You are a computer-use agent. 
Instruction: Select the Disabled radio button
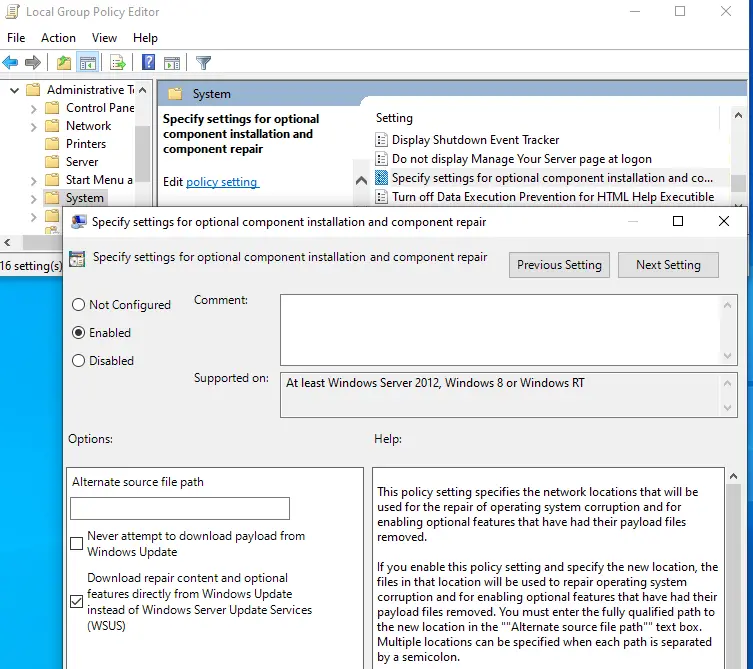(79, 361)
